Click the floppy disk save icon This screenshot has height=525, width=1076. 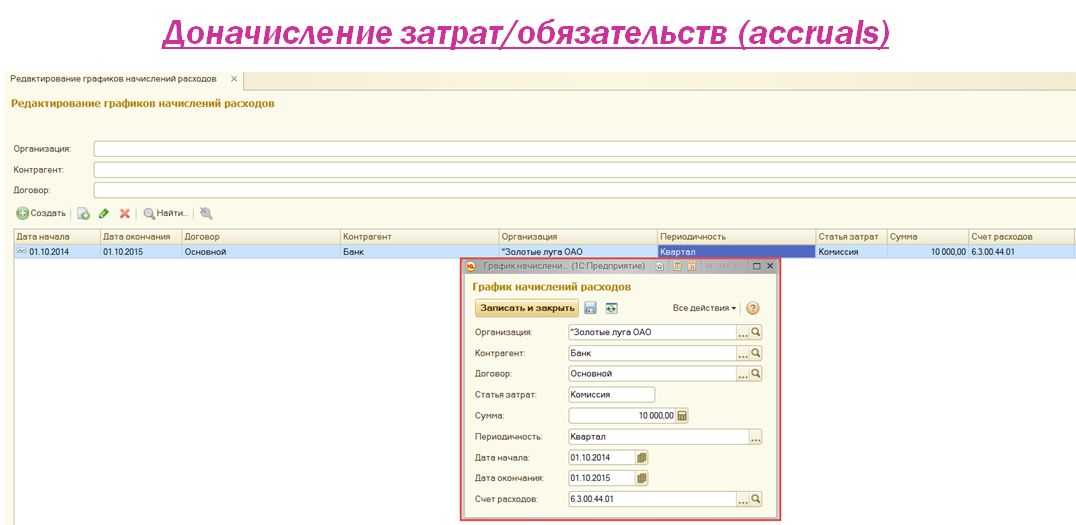[x=590, y=308]
